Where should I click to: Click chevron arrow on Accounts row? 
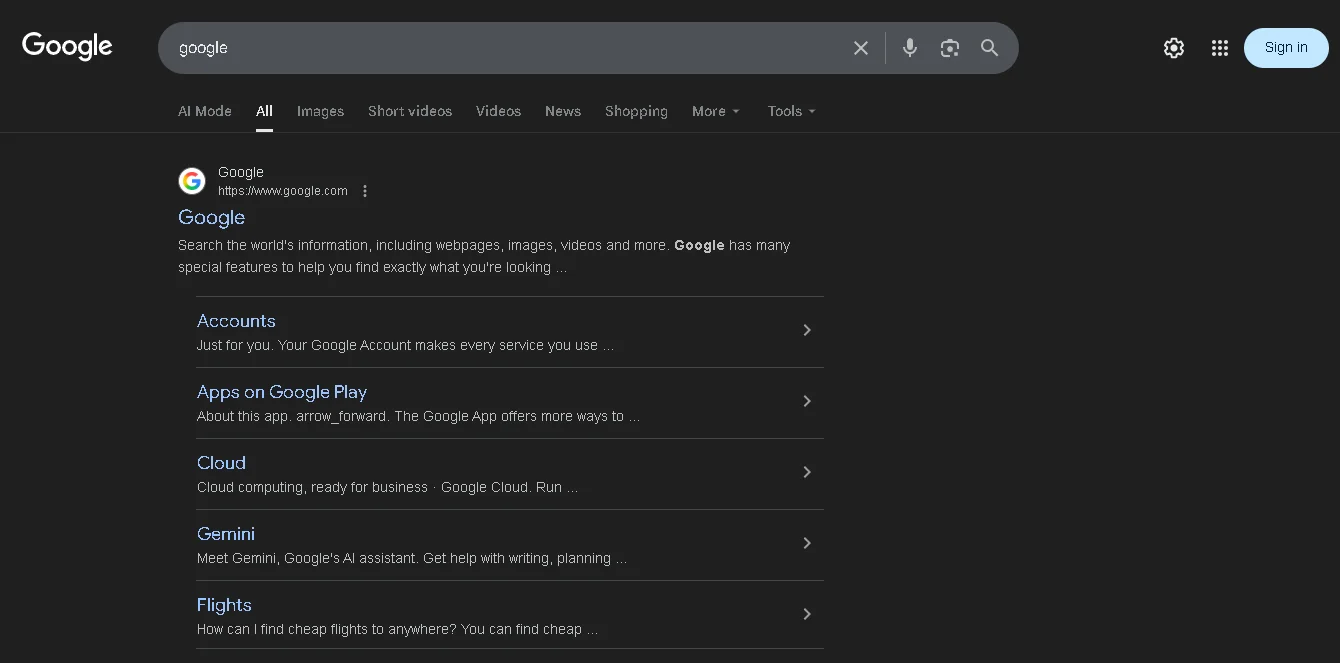[x=807, y=330]
